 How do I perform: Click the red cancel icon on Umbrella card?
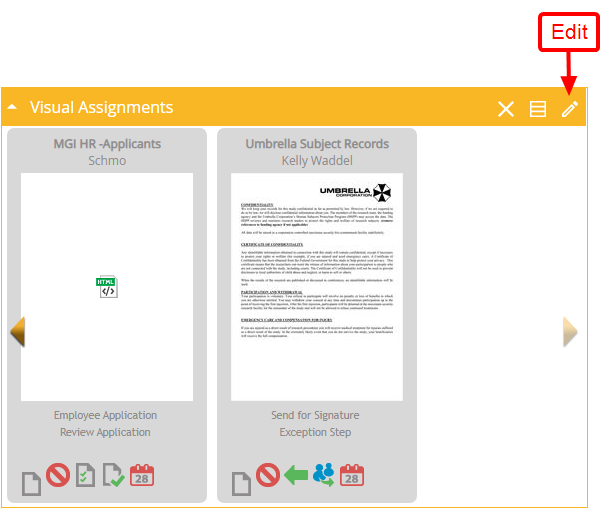(x=268, y=475)
